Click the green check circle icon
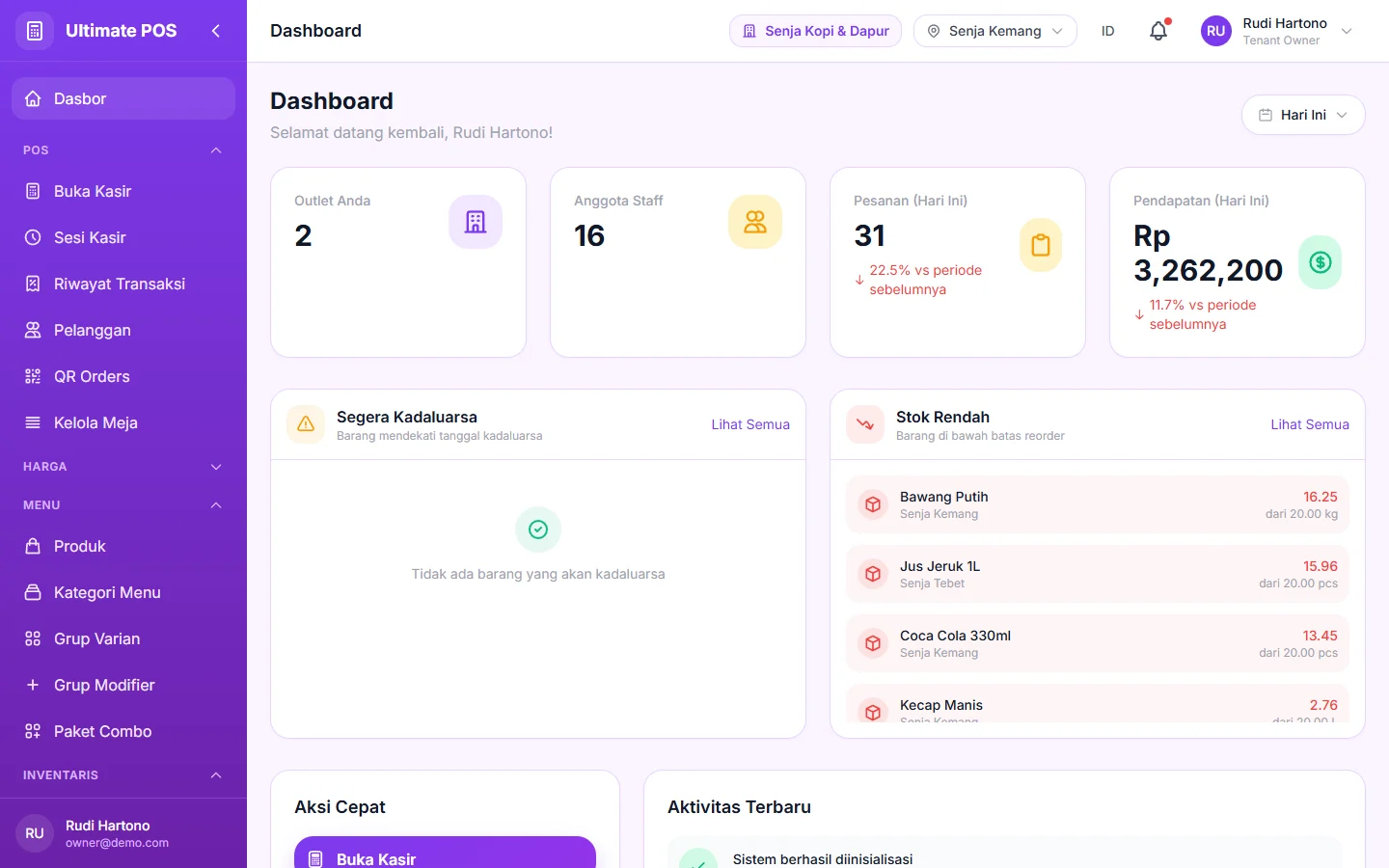Viewport: 1389px width, 868px height. (x=538, y=529)
